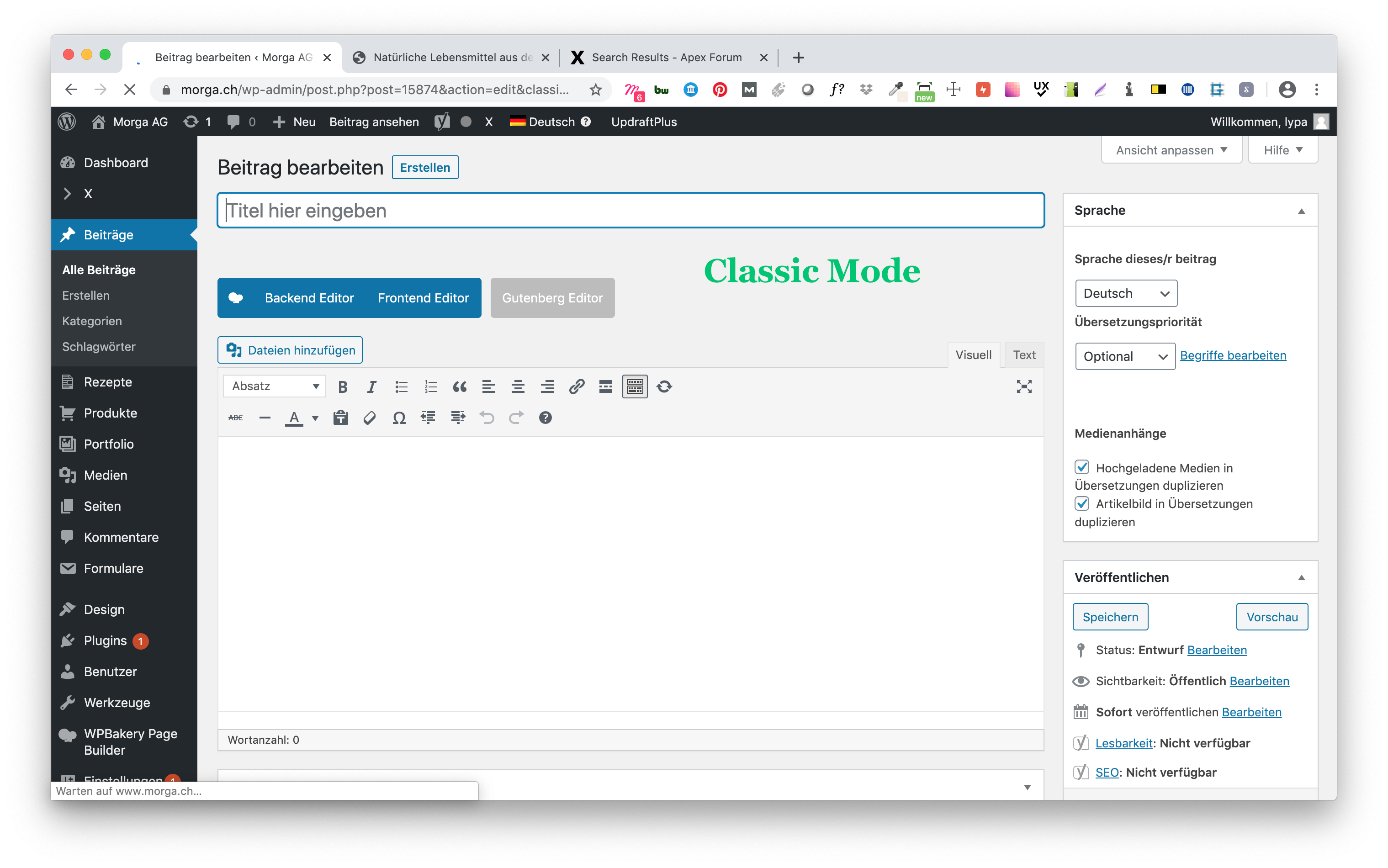Clear formatting with eraser icon
The height and width of the screenshot is (868, 1388).
(x=370, y=418)
